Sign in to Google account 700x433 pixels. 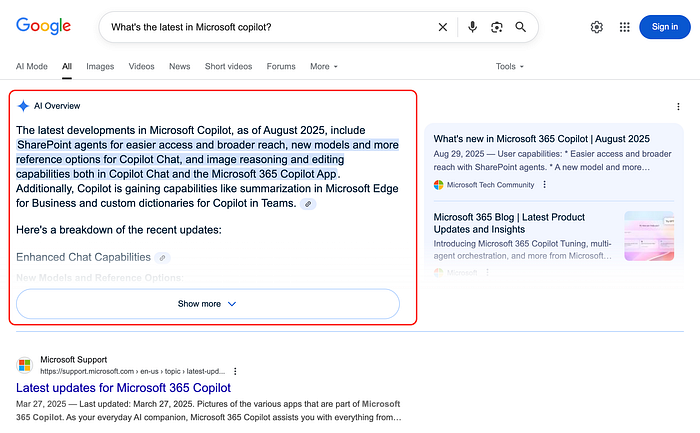tap(665, 27)
